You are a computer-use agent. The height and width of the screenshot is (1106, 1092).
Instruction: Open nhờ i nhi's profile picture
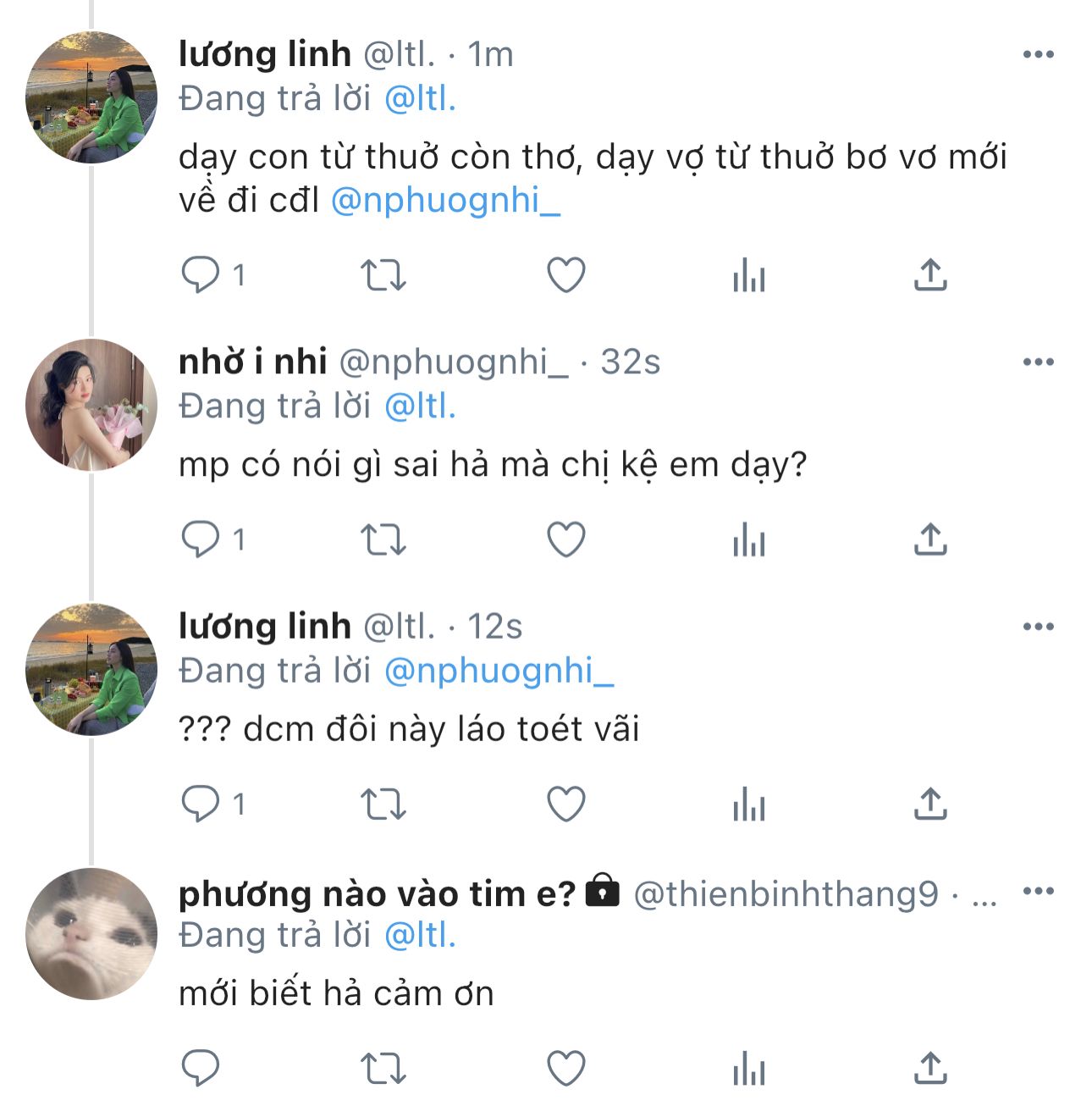(x=91, y=405)
